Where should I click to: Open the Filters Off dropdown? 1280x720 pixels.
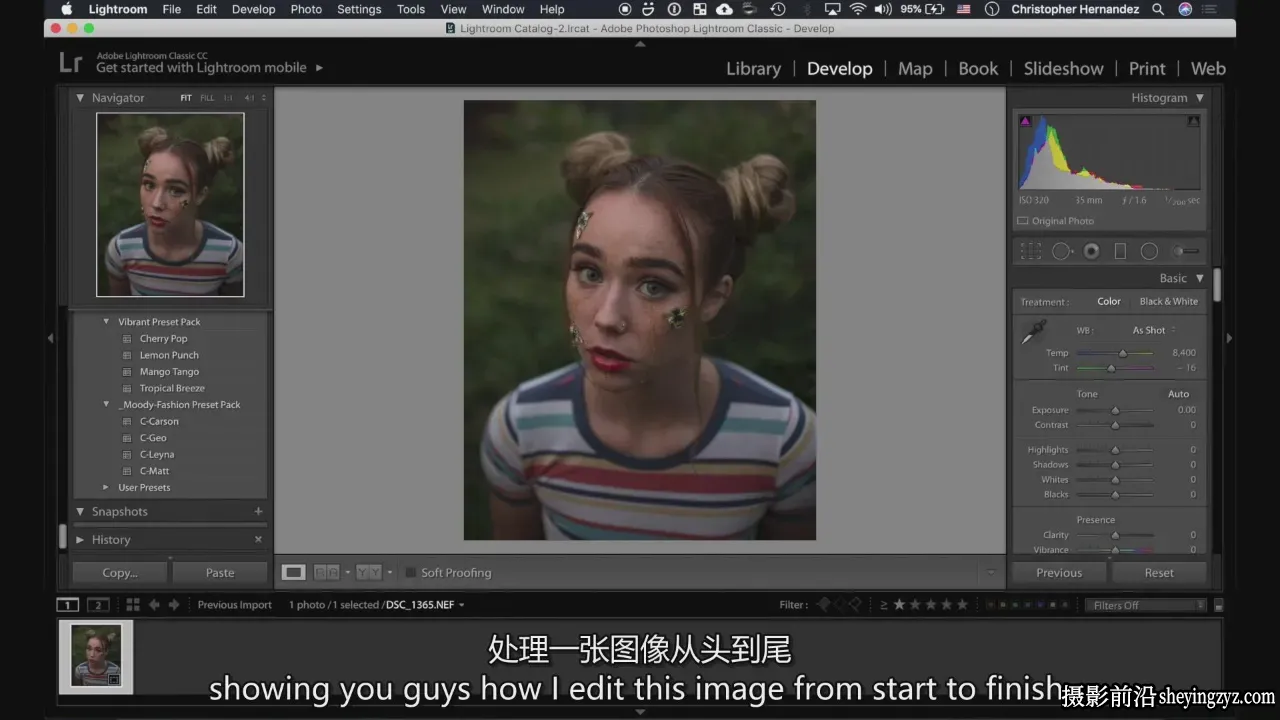click(1145, 605)
